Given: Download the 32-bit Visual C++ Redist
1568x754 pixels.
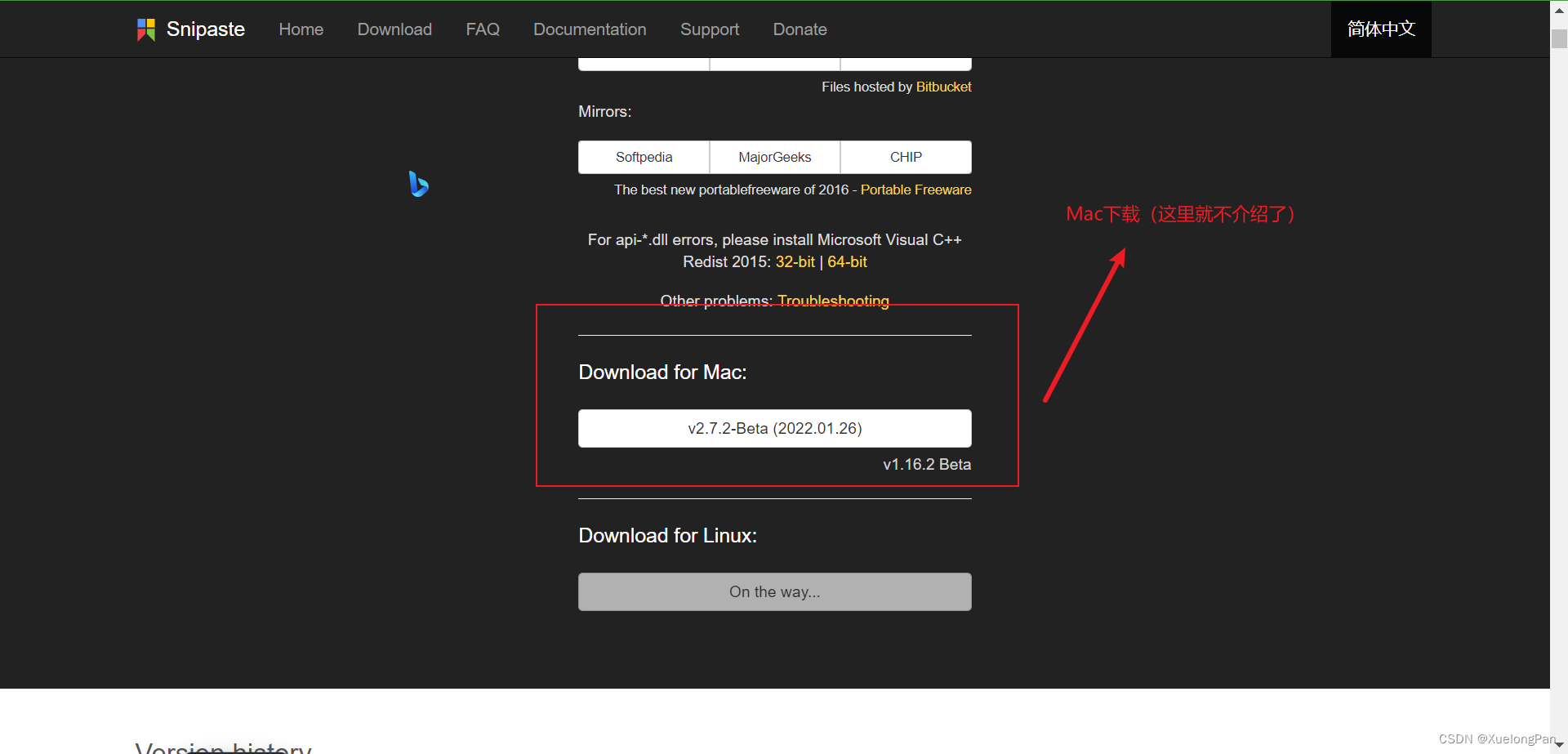Looking at the screenshot, I should (795, 262).
